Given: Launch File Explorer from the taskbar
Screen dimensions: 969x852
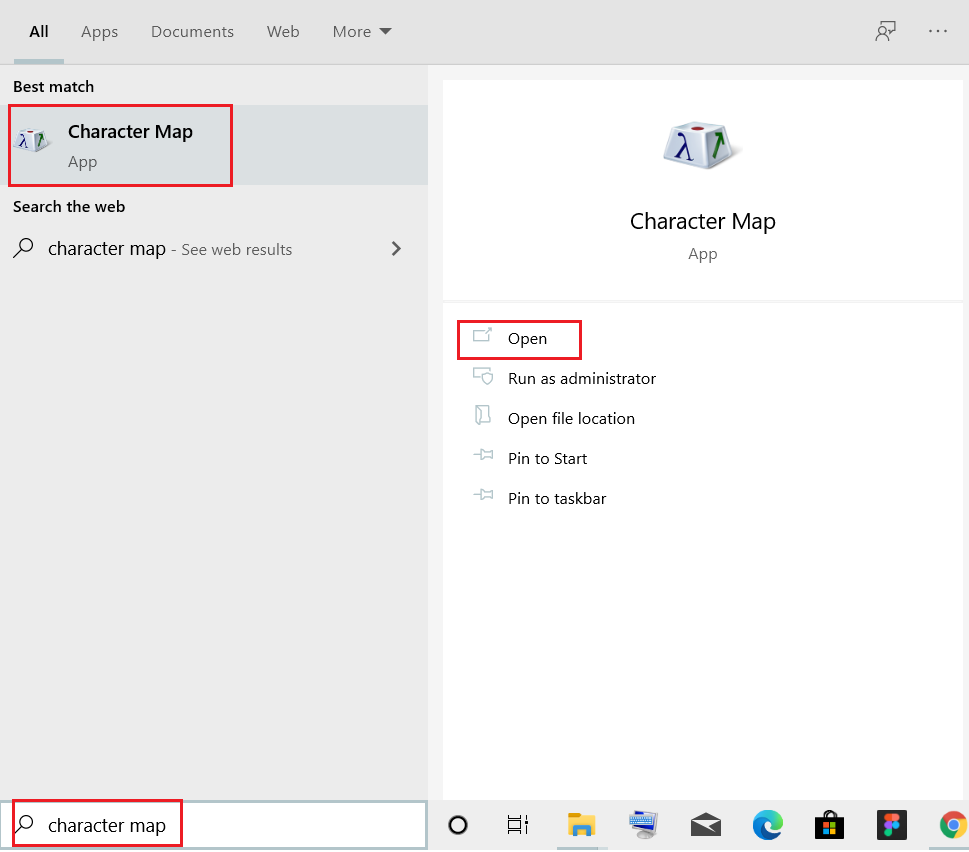Looking at the screenshot, I should [581, 825].
